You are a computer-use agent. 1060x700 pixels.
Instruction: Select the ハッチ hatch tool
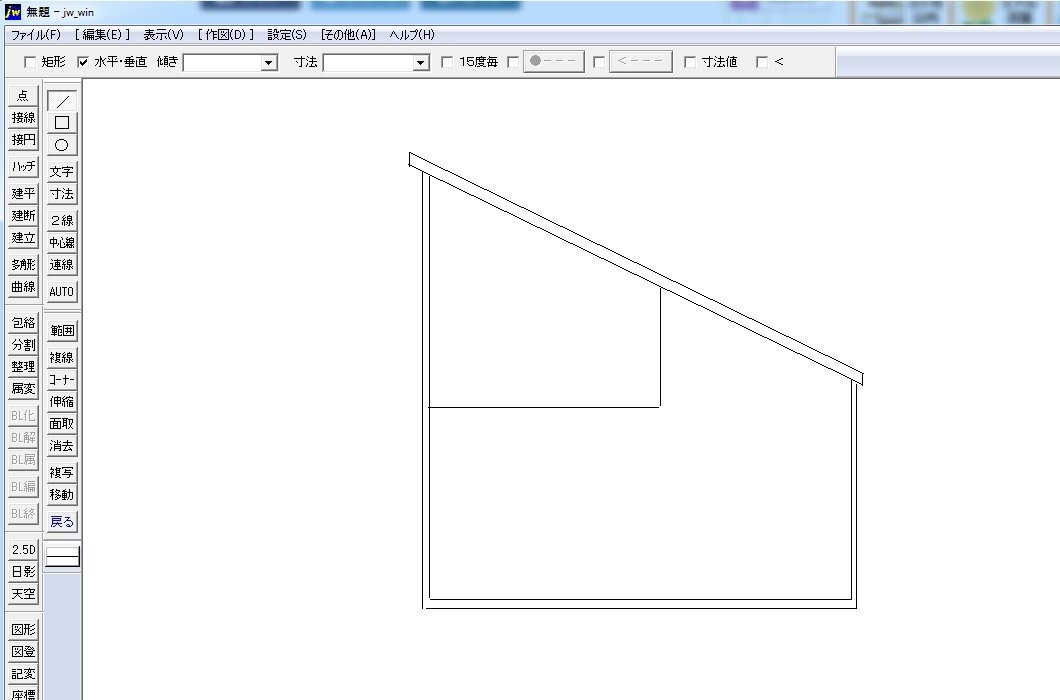click(23, 166)
